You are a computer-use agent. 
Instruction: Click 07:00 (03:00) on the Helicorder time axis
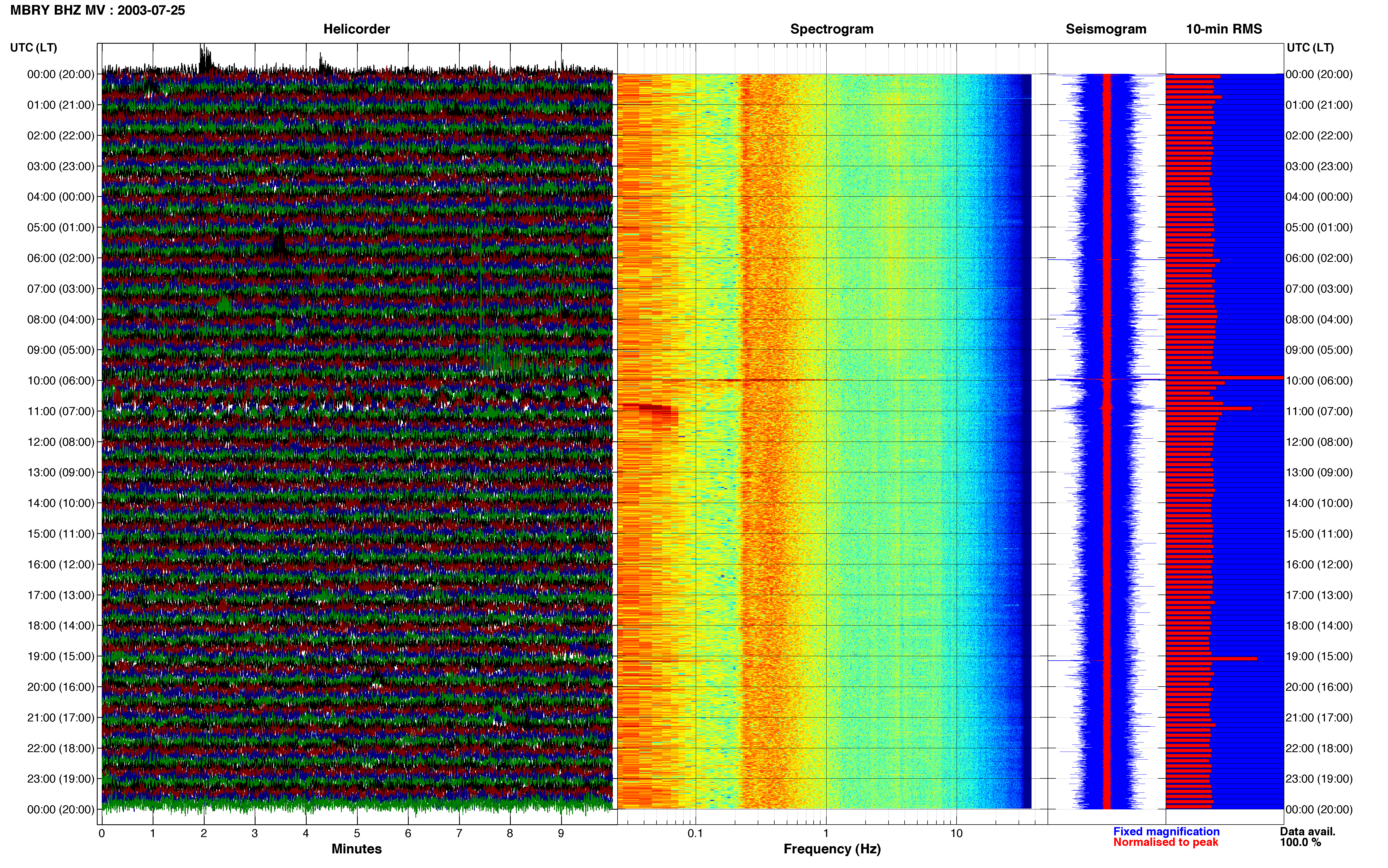coord(61,289)
